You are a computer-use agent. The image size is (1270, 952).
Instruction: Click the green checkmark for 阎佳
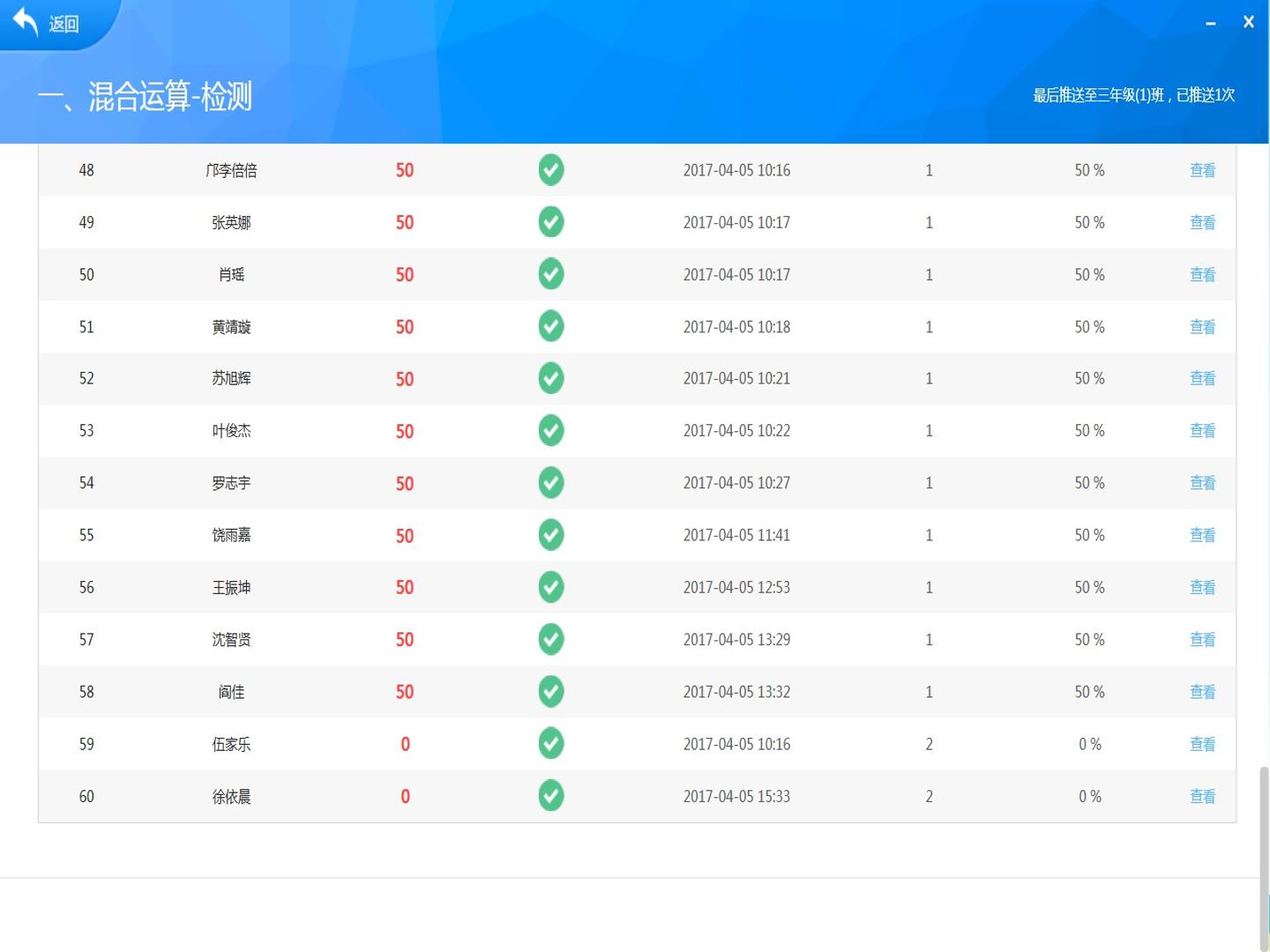coord(551,692)
